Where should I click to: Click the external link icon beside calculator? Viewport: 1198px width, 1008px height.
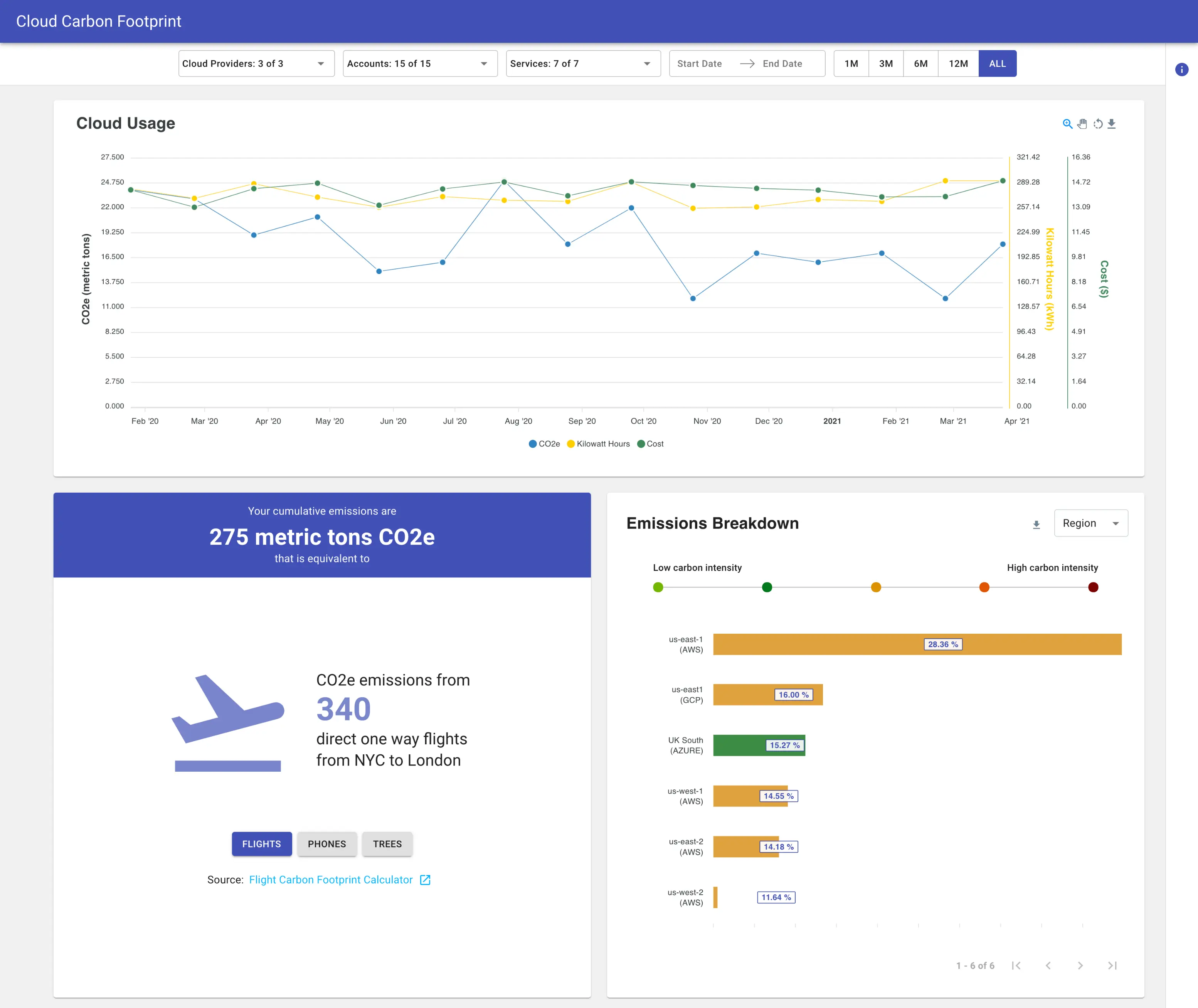click(x=425, y=880)
